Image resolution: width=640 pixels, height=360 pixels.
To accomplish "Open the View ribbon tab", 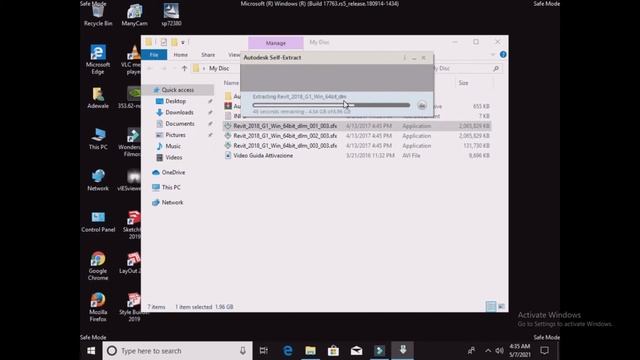I will pyautogui.click(x=234, y=55).
